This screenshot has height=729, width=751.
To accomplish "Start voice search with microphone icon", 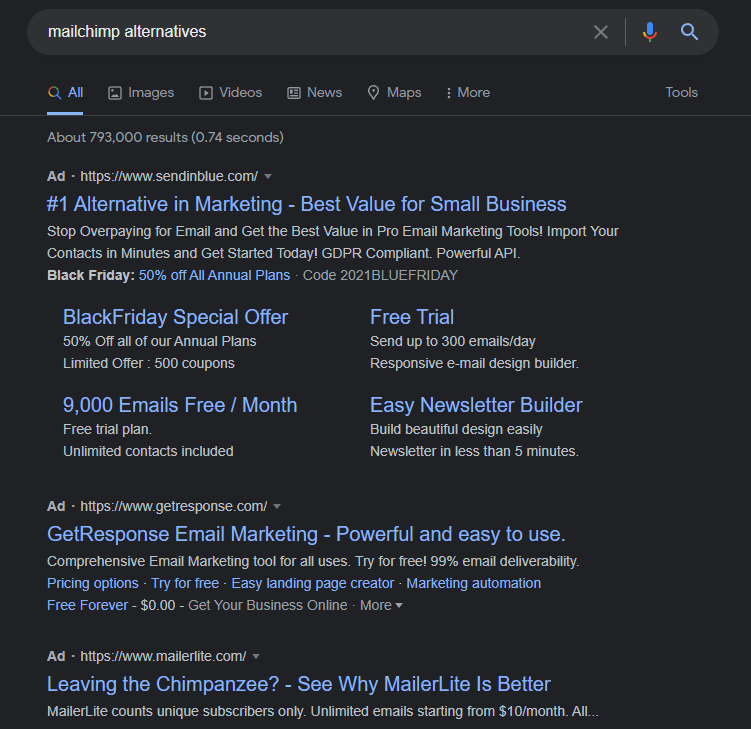I will pos(649,32).
